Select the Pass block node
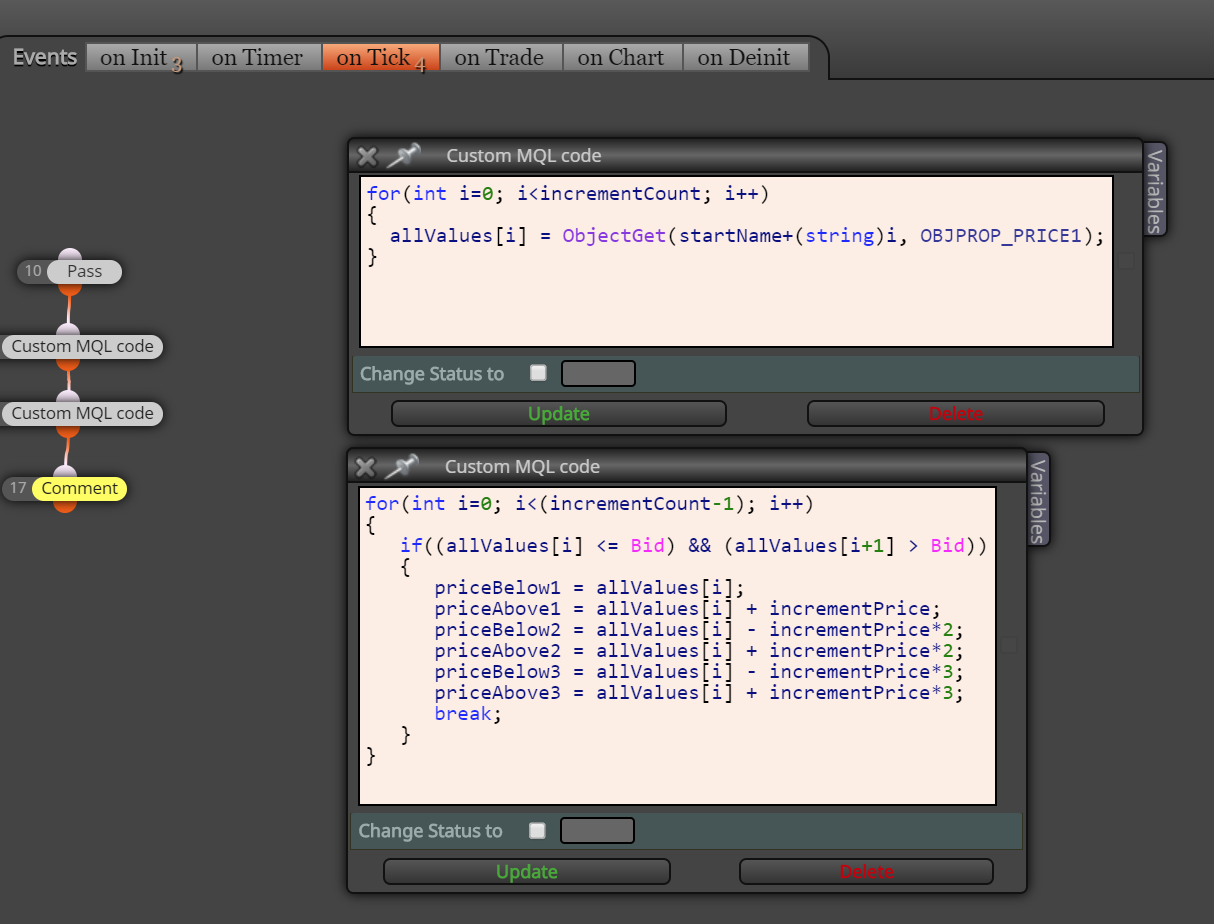Screen dimensions: 1214x924 (84, 271)
